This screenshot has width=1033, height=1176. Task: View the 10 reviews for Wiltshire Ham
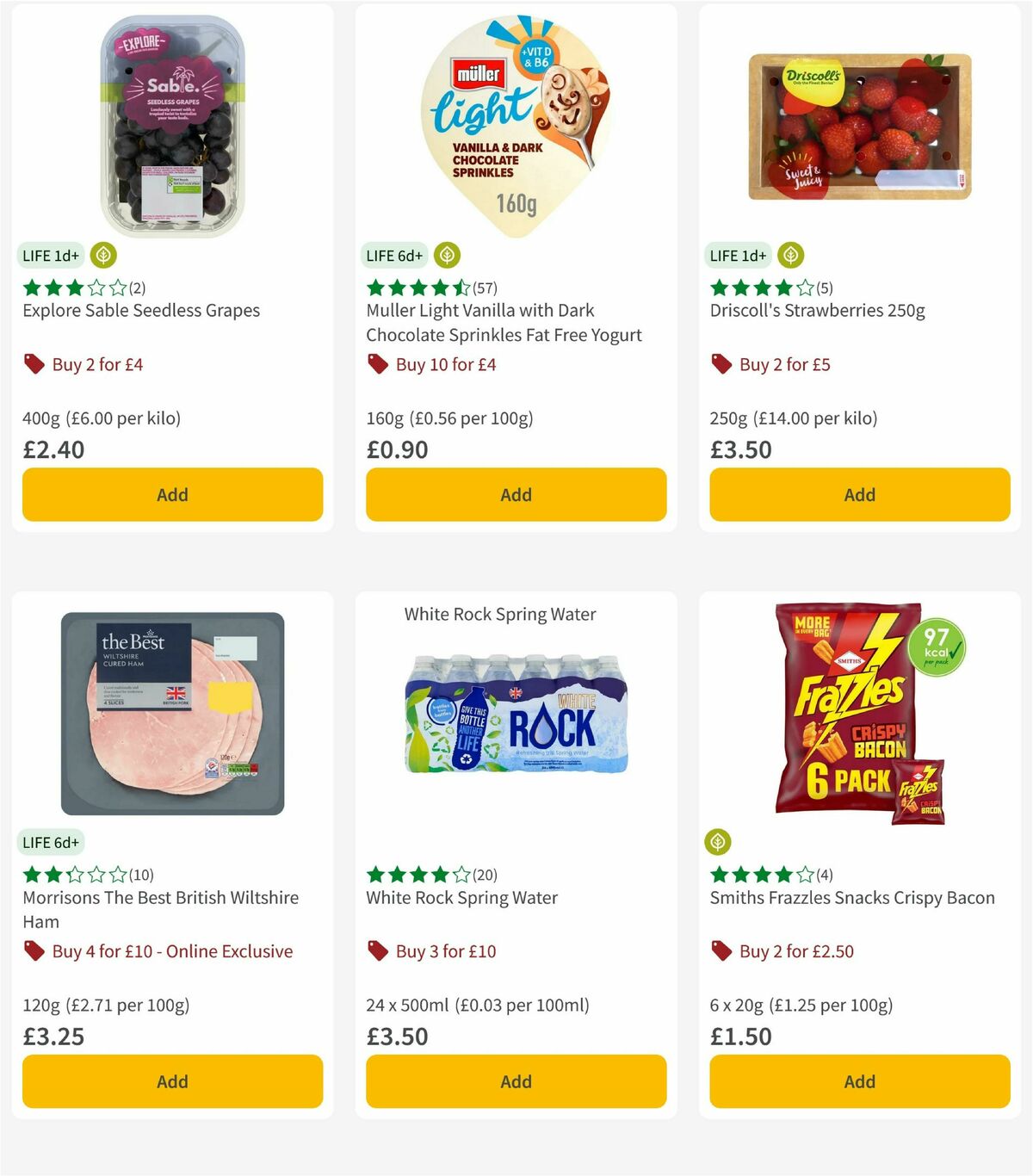point(141,874)
